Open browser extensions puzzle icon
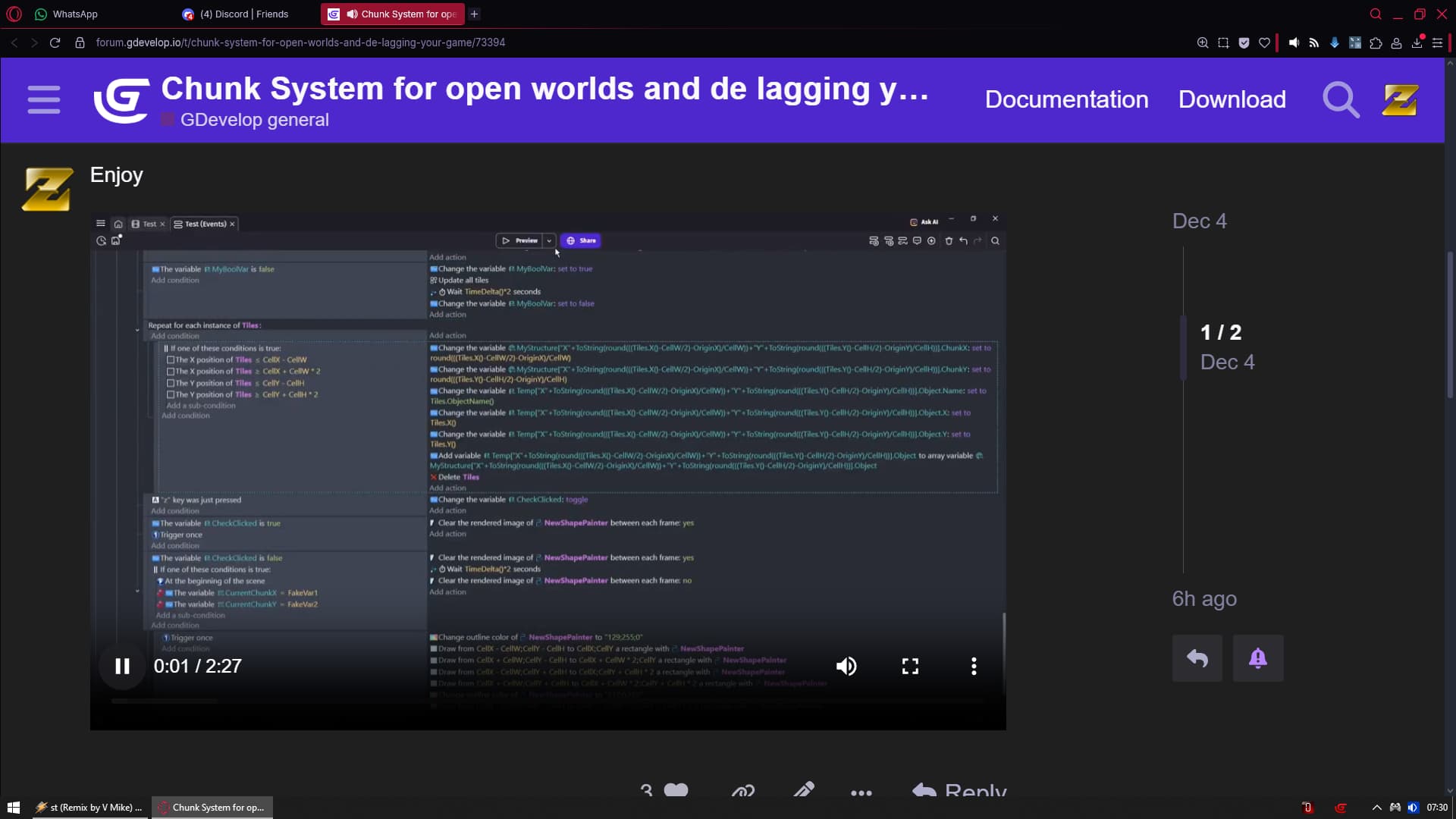This screenshot has height=819, width=1456. pyautogui.click(x=1376, y=42)
